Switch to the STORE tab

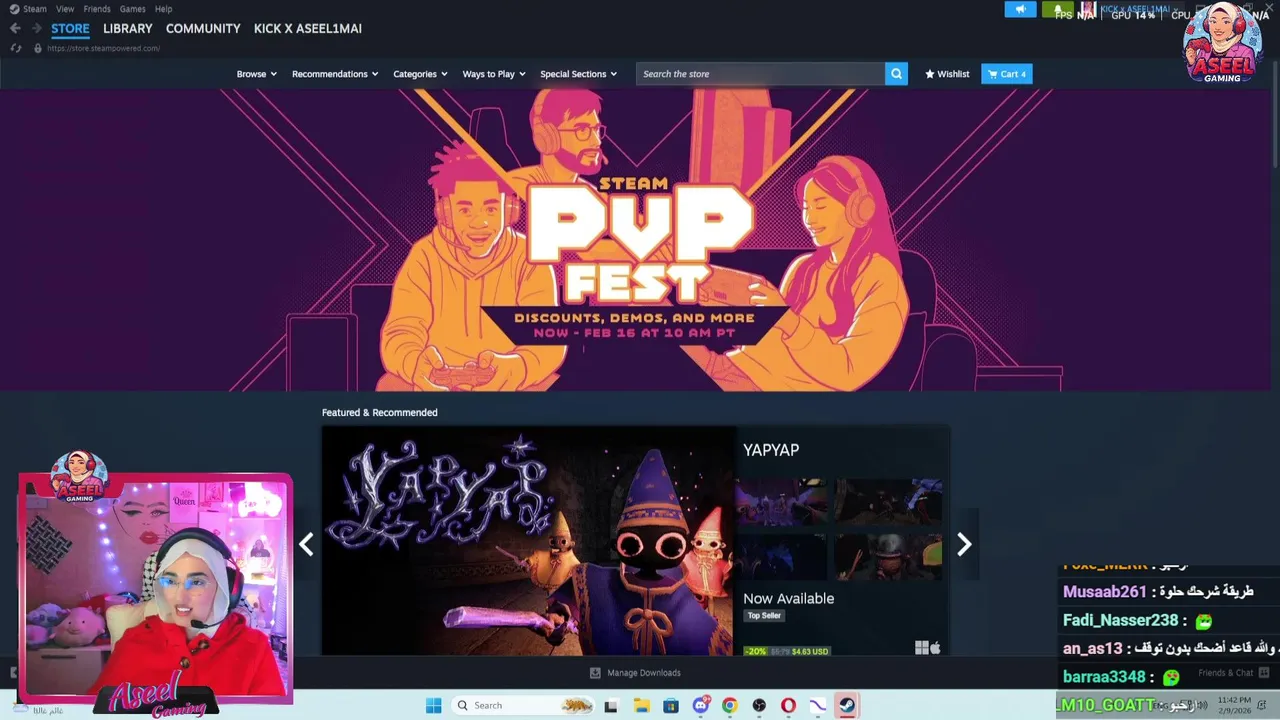(x=70, y=29)
